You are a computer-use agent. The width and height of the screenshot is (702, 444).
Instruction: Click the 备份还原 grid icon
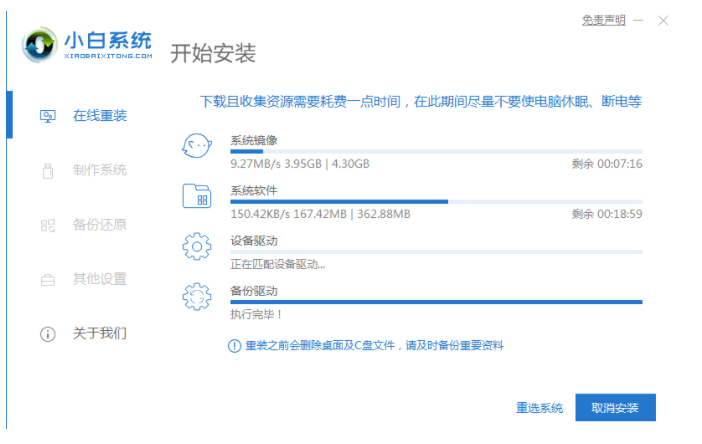click(x=47, y=225)
